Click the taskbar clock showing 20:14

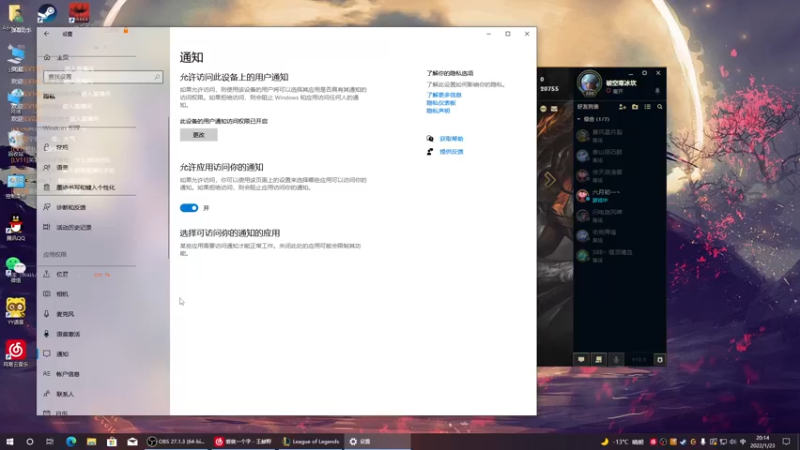[762, 441]
